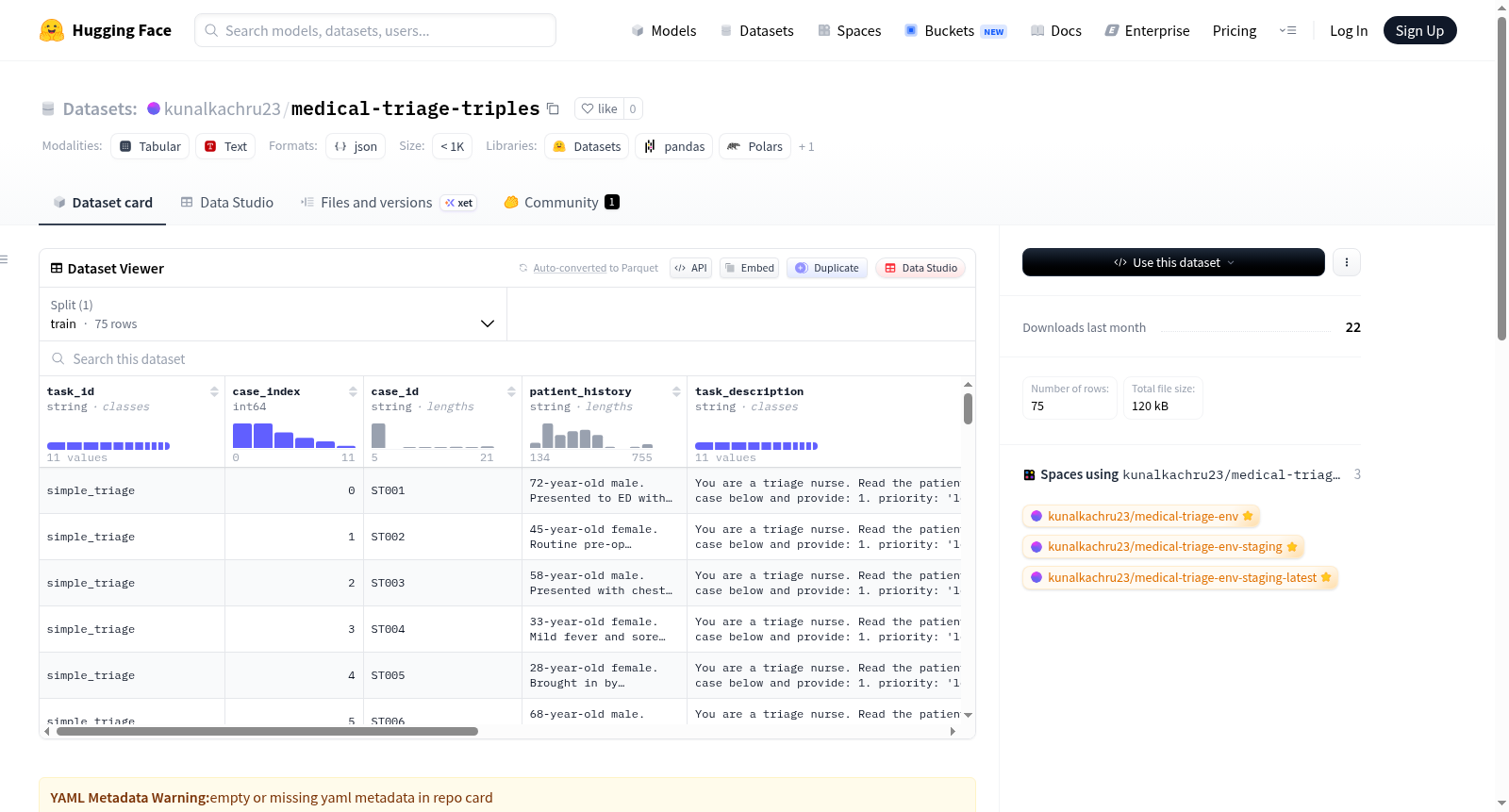This screenshot has width=1509, height=812.
Task: Click the Hugging Face logo
Action: click(x=106, y=30)
